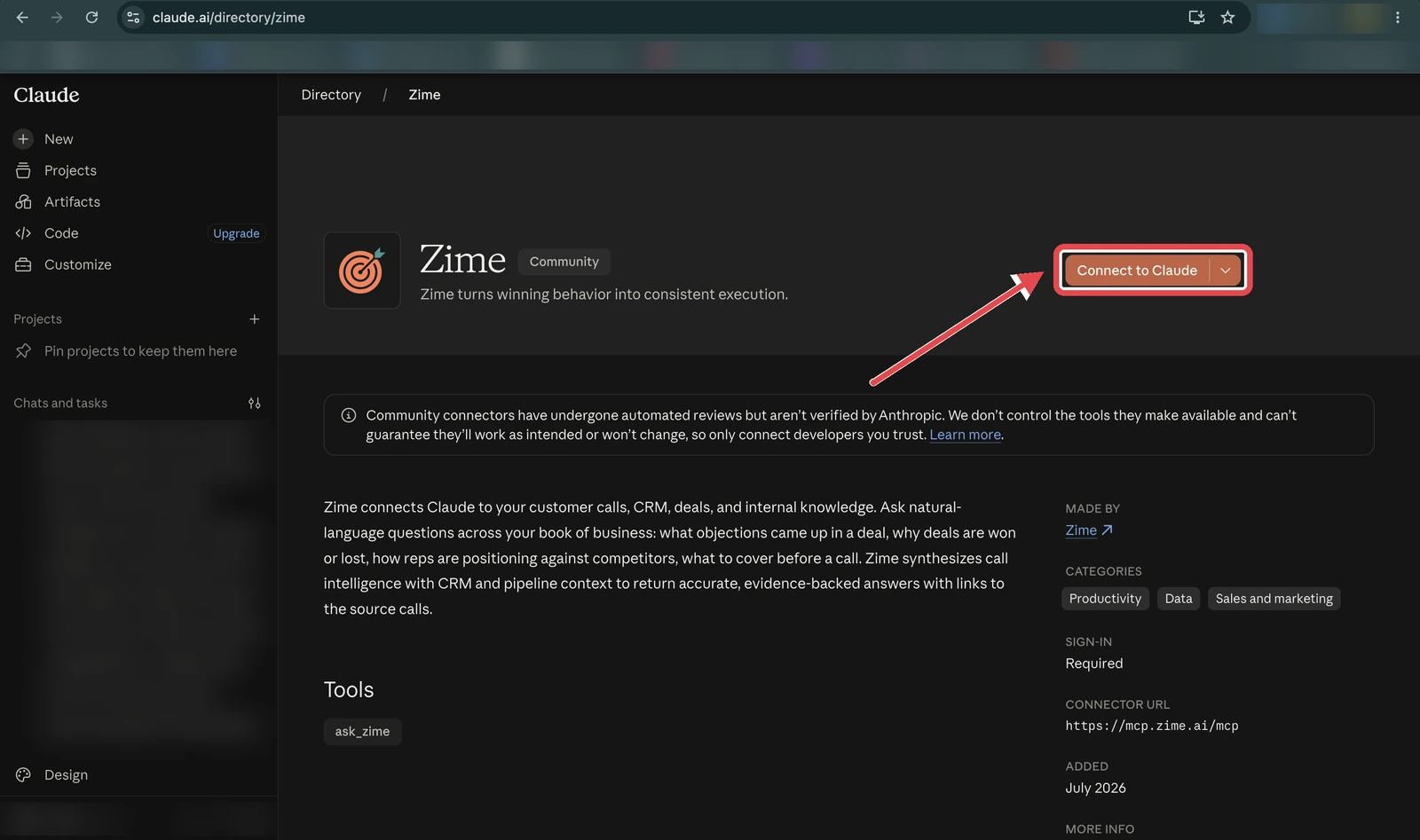The image size is (1420, 840).
Task: Click the Chats and tasks heading
Action: pos(60,404)
